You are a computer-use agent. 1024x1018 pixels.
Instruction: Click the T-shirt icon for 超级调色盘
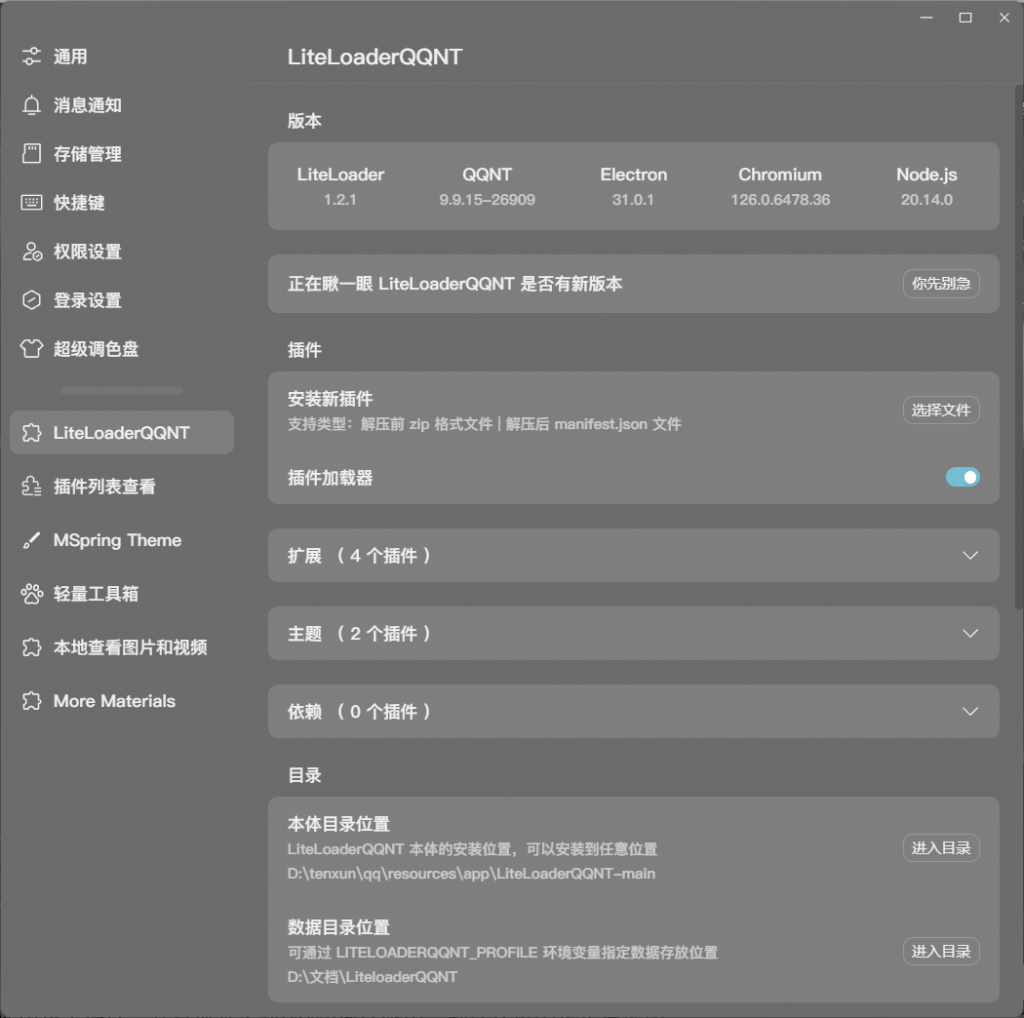click(x=31, y=349)
